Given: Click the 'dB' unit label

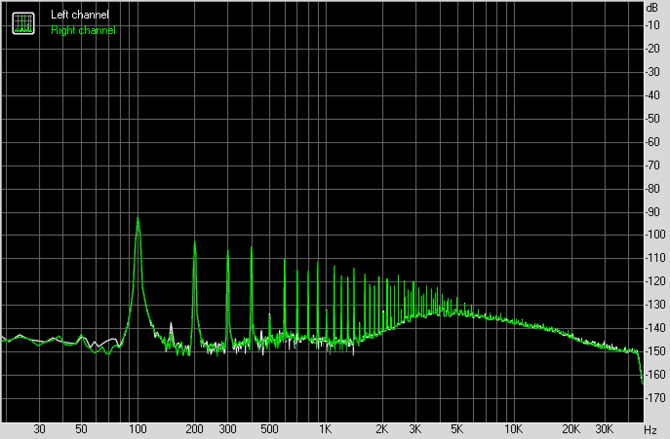Looking at the screenshot, I should click(652, 8).
